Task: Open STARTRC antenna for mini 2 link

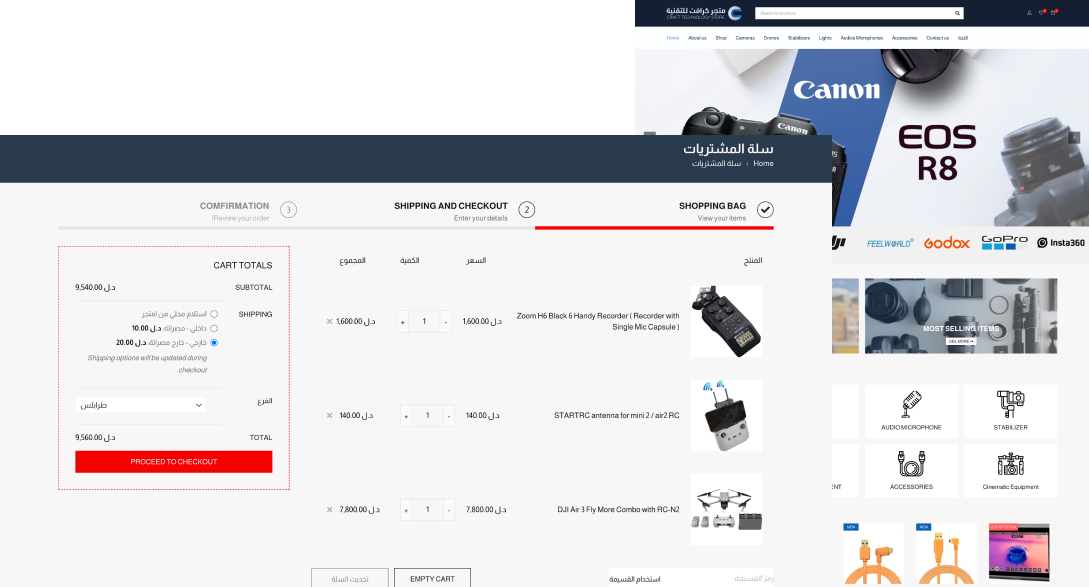Action: pyautogui.click(x=617, y=415)
